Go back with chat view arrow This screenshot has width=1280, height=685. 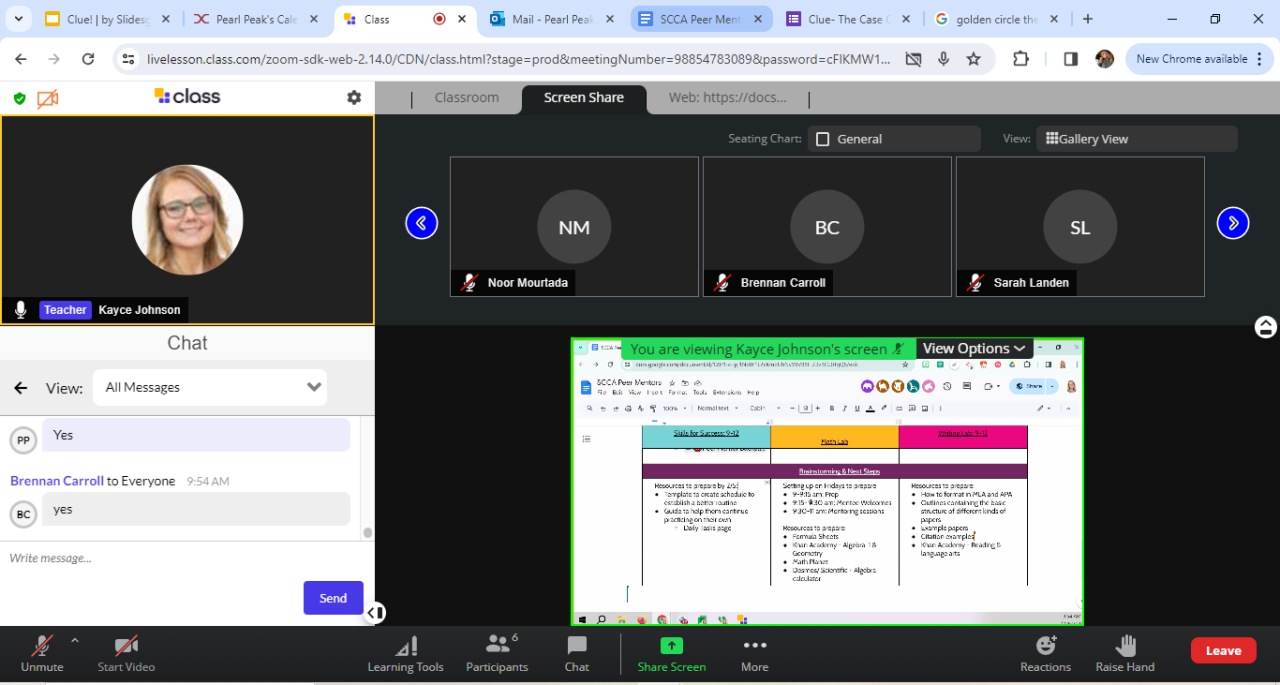(20, 388)
